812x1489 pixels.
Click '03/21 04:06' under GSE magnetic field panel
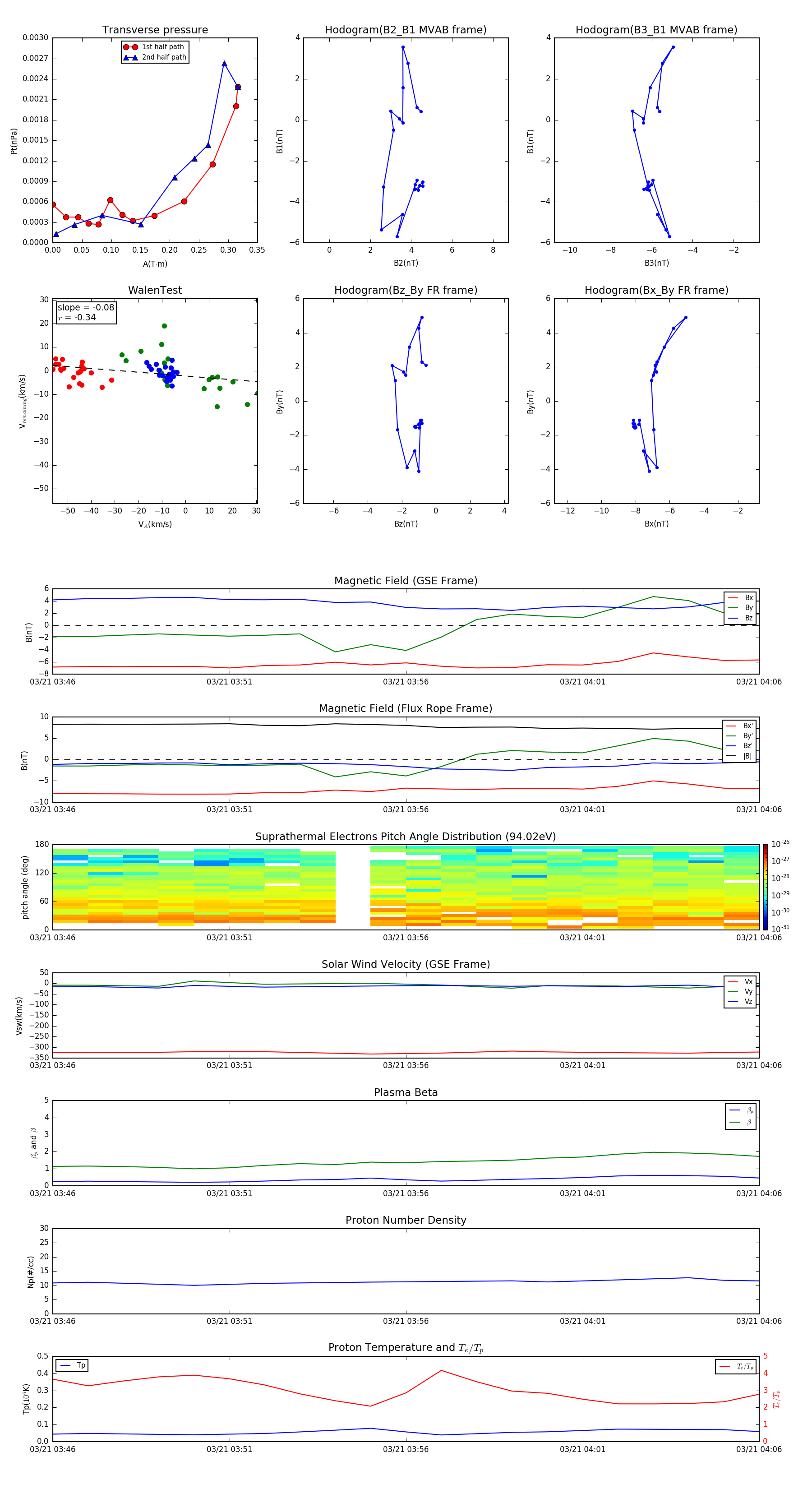click(x=759, y=682)
